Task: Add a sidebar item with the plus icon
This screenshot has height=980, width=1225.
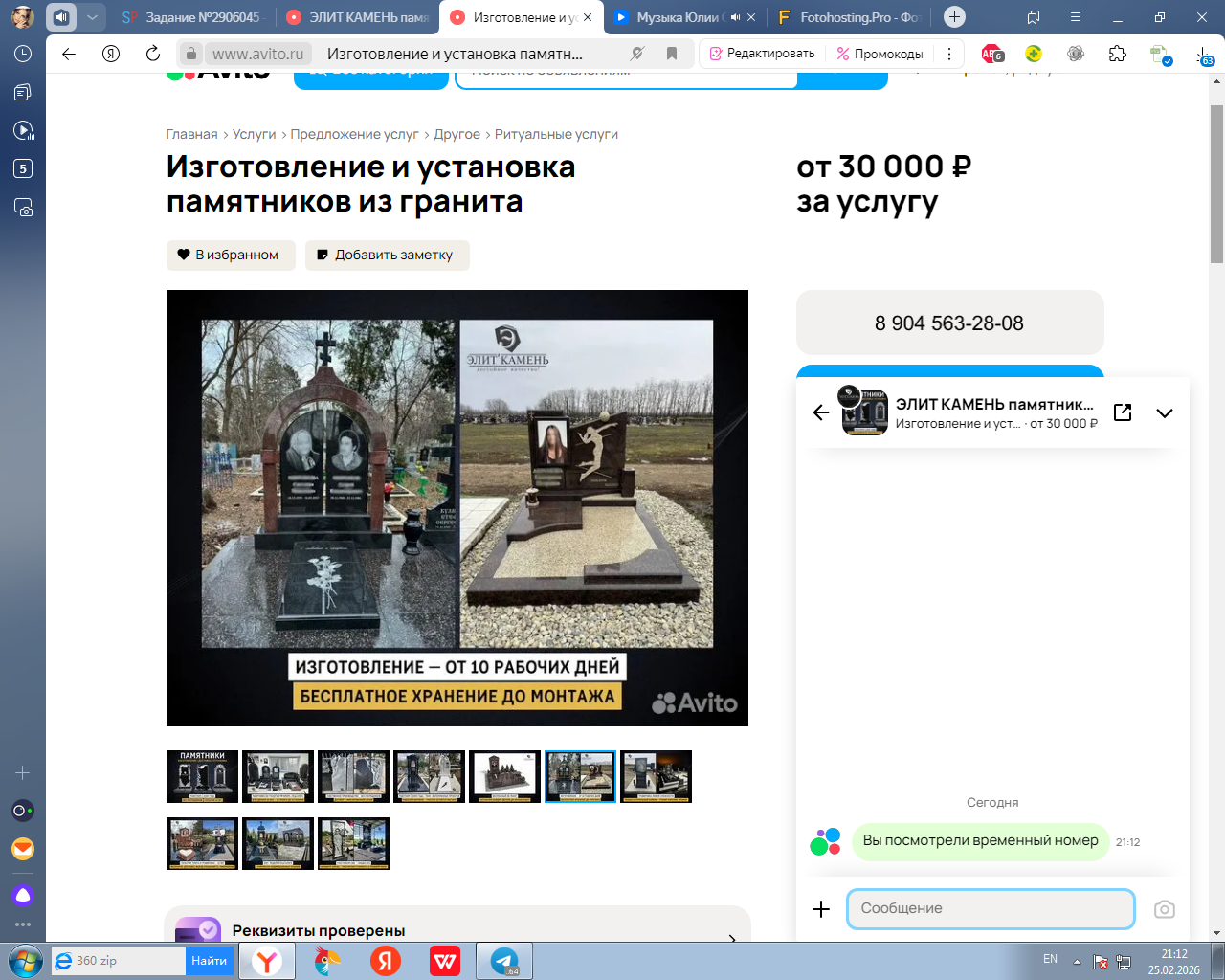Action: 23,772
